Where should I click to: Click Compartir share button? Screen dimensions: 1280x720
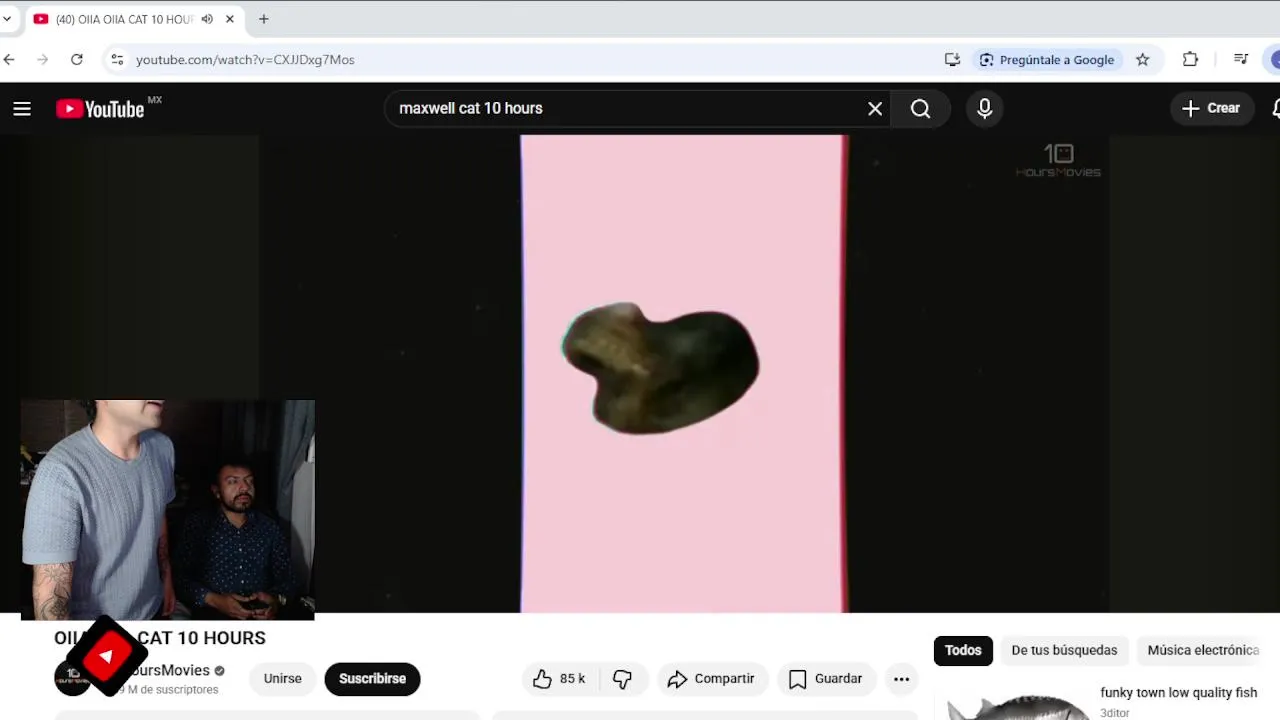point(711,679)
